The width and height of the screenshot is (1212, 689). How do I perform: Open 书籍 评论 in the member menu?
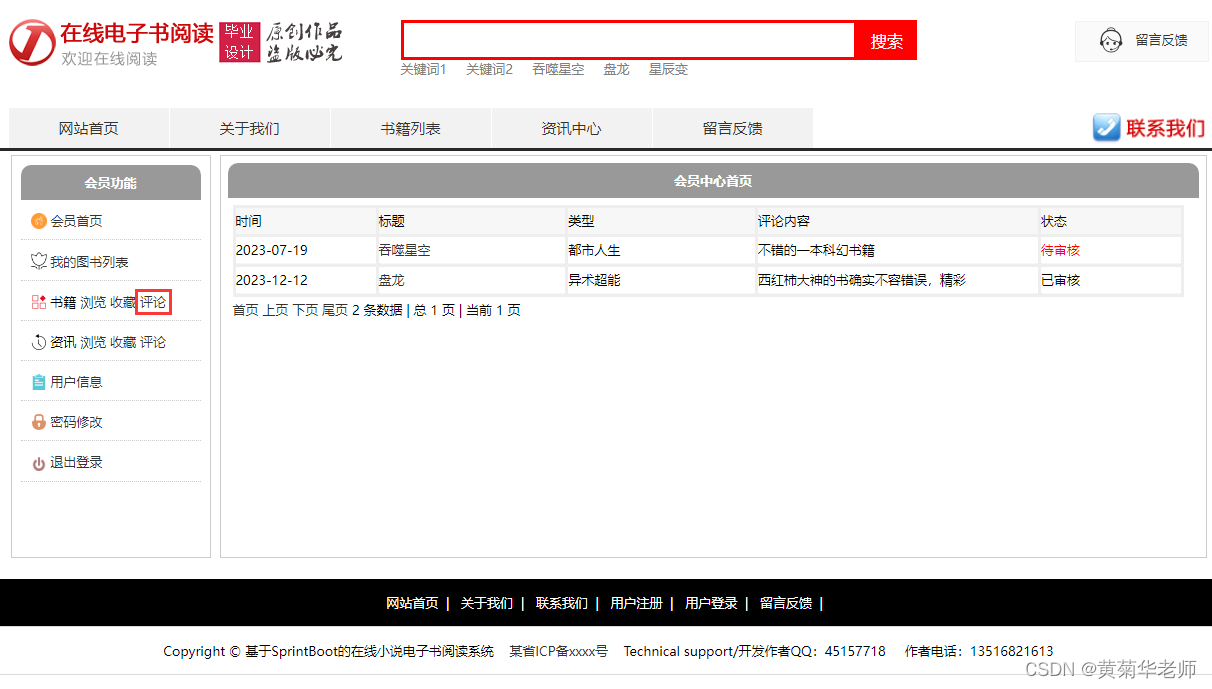(154, 302)
